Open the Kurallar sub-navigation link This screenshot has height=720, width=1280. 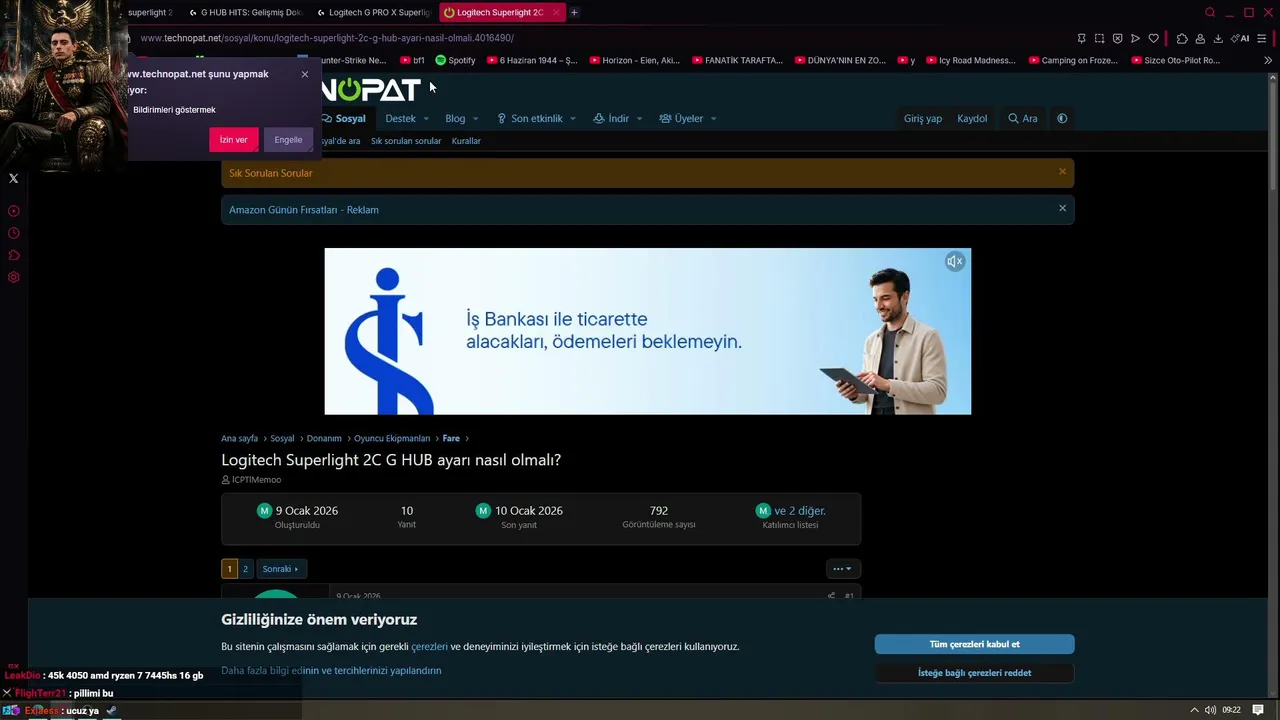[x=466, y=141]
